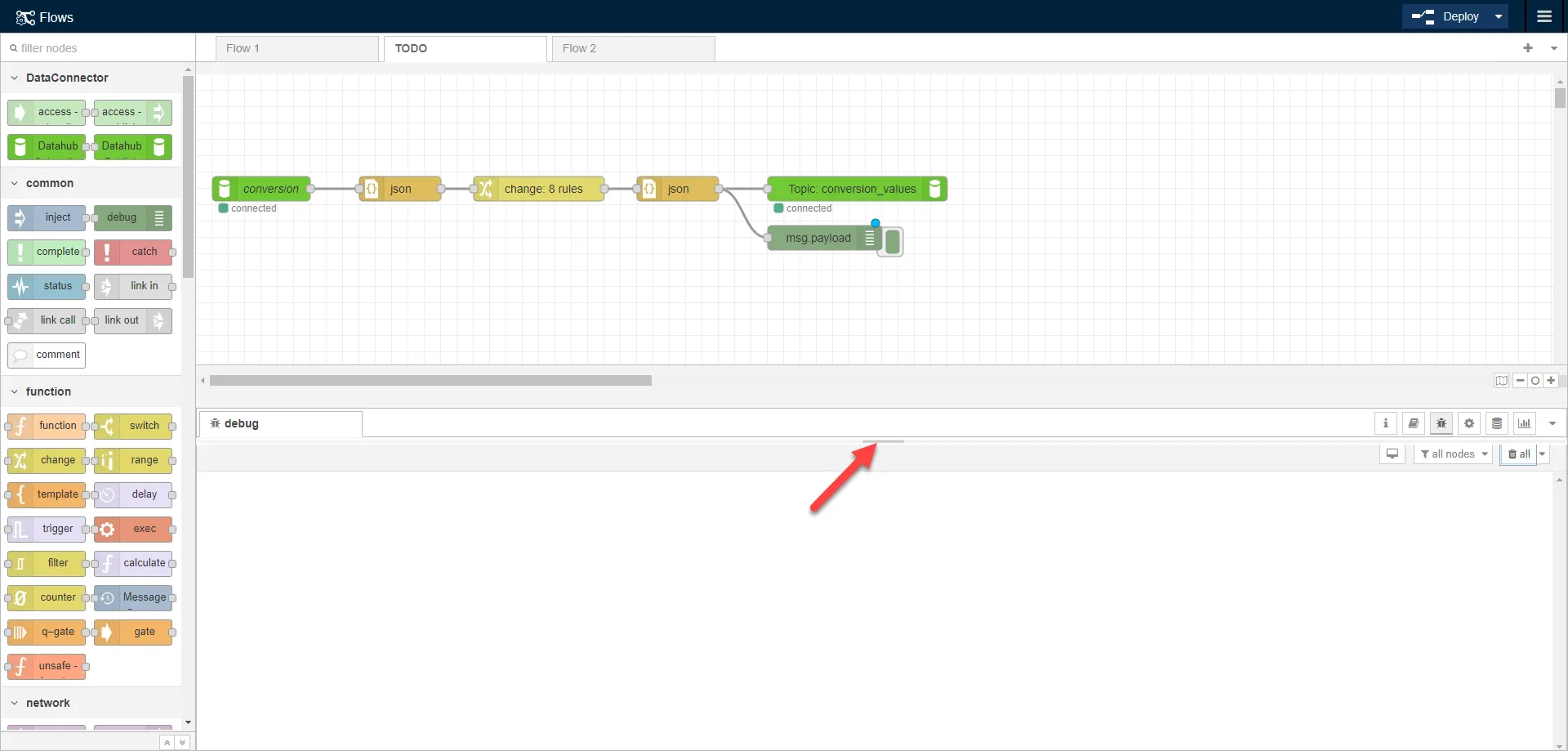Pick the catch node from palette
Image resolution: width=1568 pixels, height=751 pixels.
point(133,252)
